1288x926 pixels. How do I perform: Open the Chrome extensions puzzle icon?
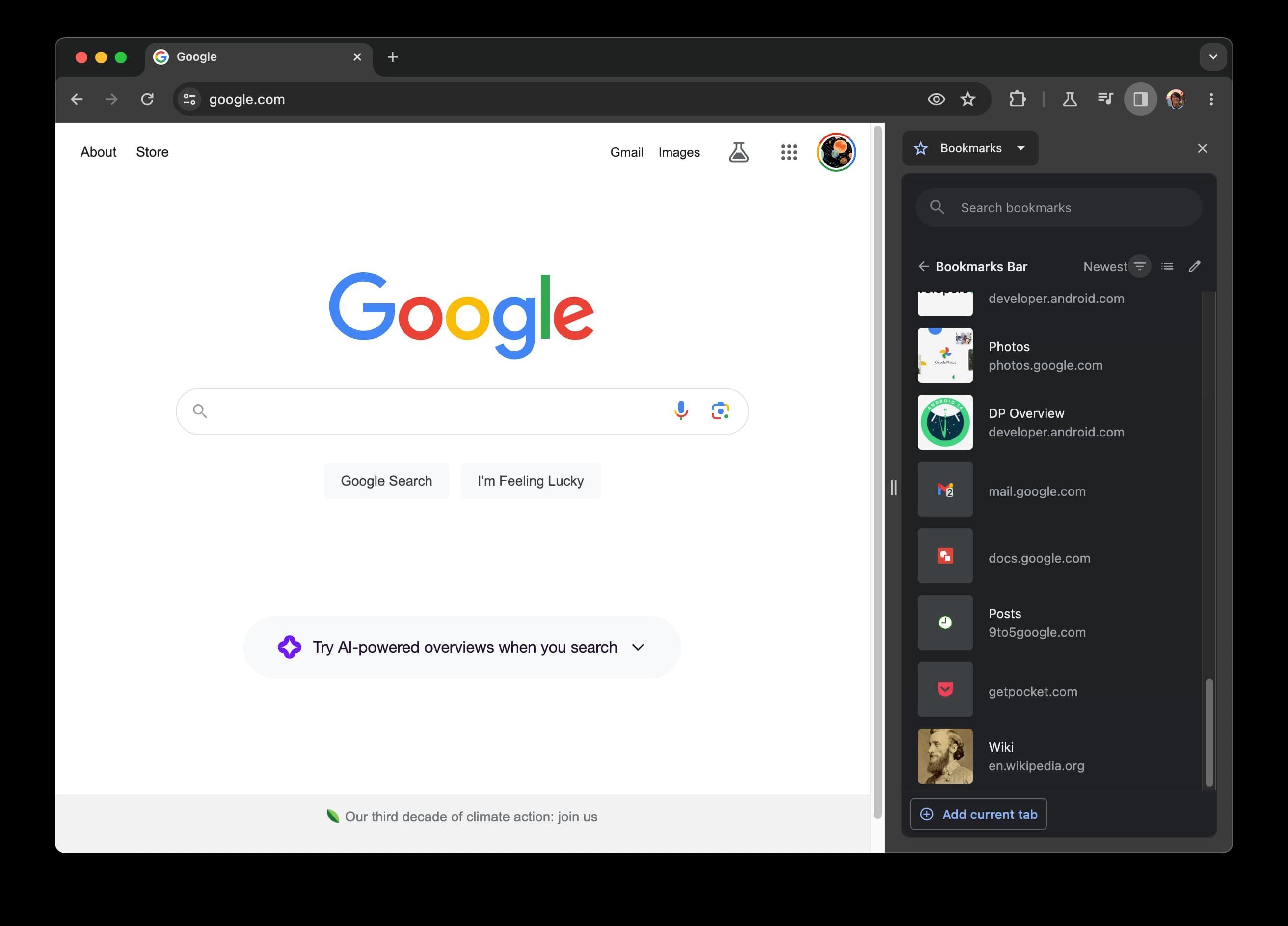tap(1017, 99)
